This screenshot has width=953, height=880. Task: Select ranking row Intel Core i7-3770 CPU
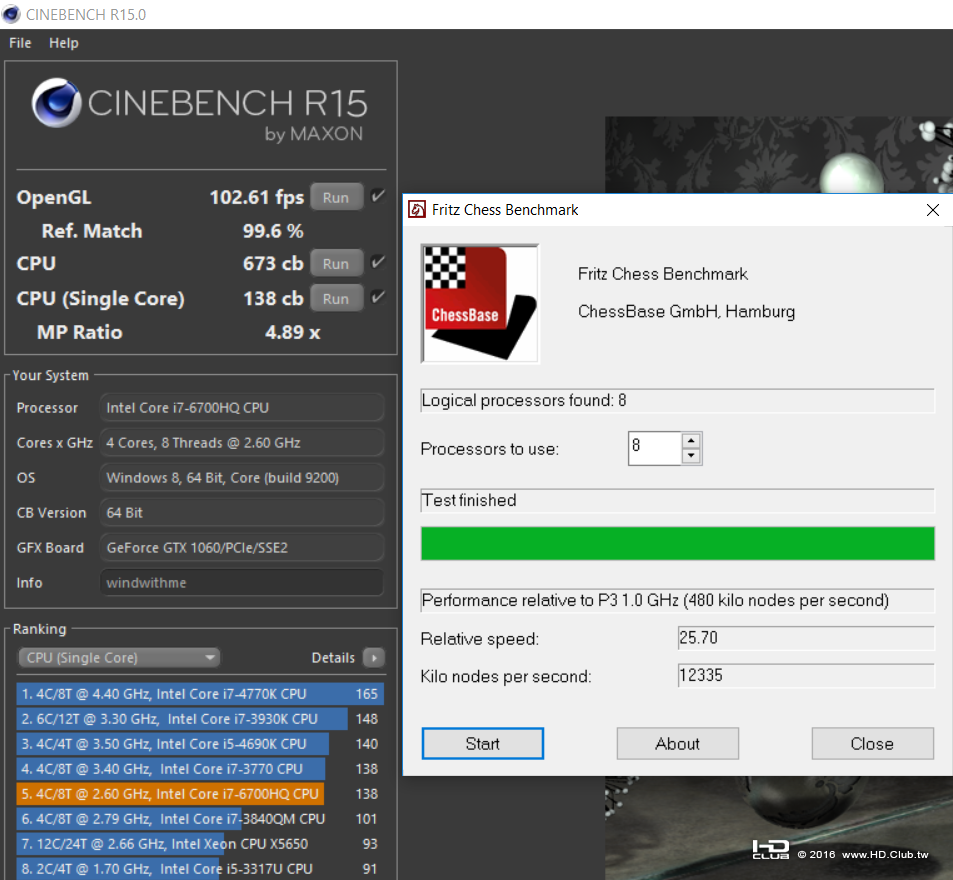(x=200, y=769)
